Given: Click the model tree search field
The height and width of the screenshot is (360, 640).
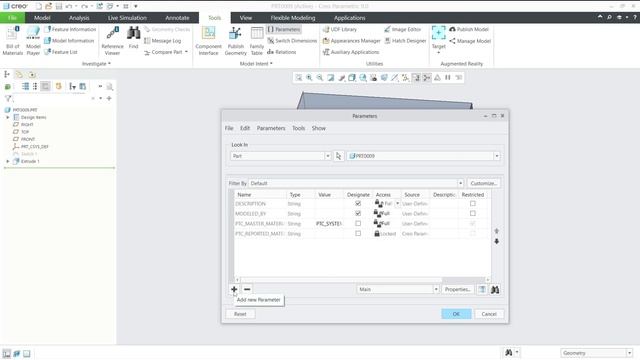Looking at the screenshot, I should tap(51, 98).
